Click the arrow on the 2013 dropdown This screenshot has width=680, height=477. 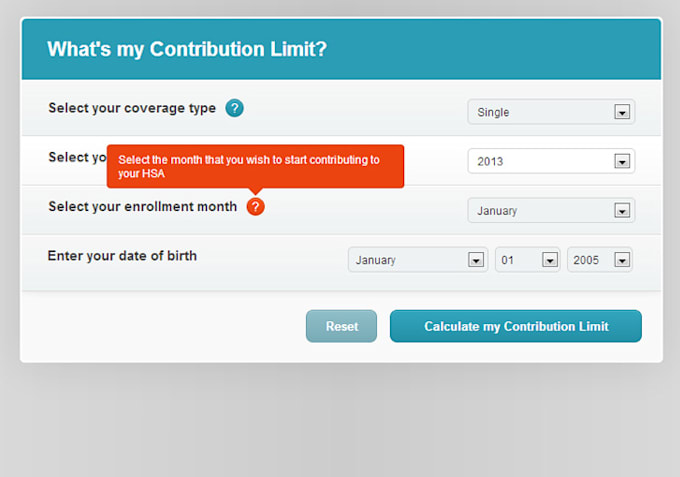point(622,161)
